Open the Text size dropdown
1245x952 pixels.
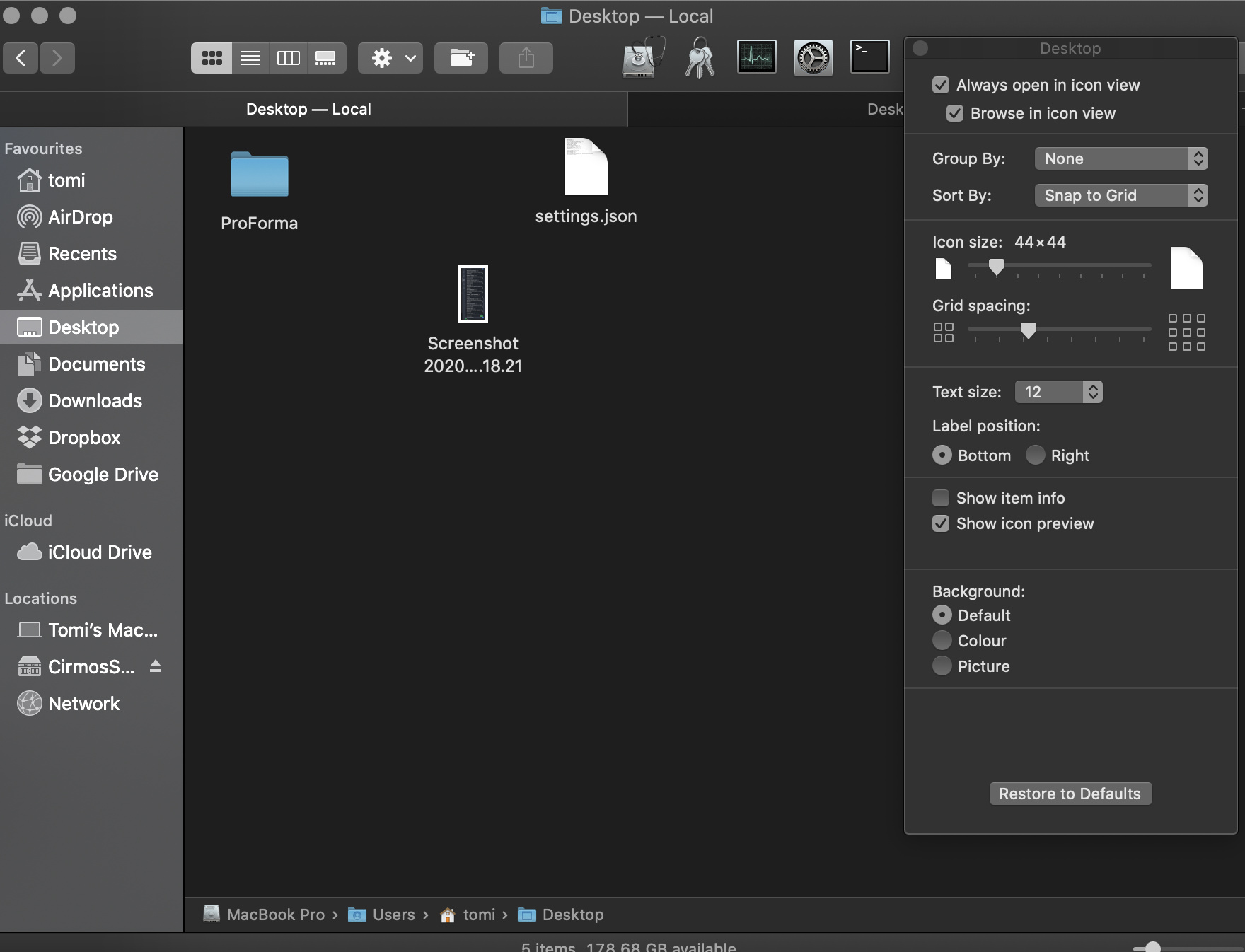[x=1058, y=392]
